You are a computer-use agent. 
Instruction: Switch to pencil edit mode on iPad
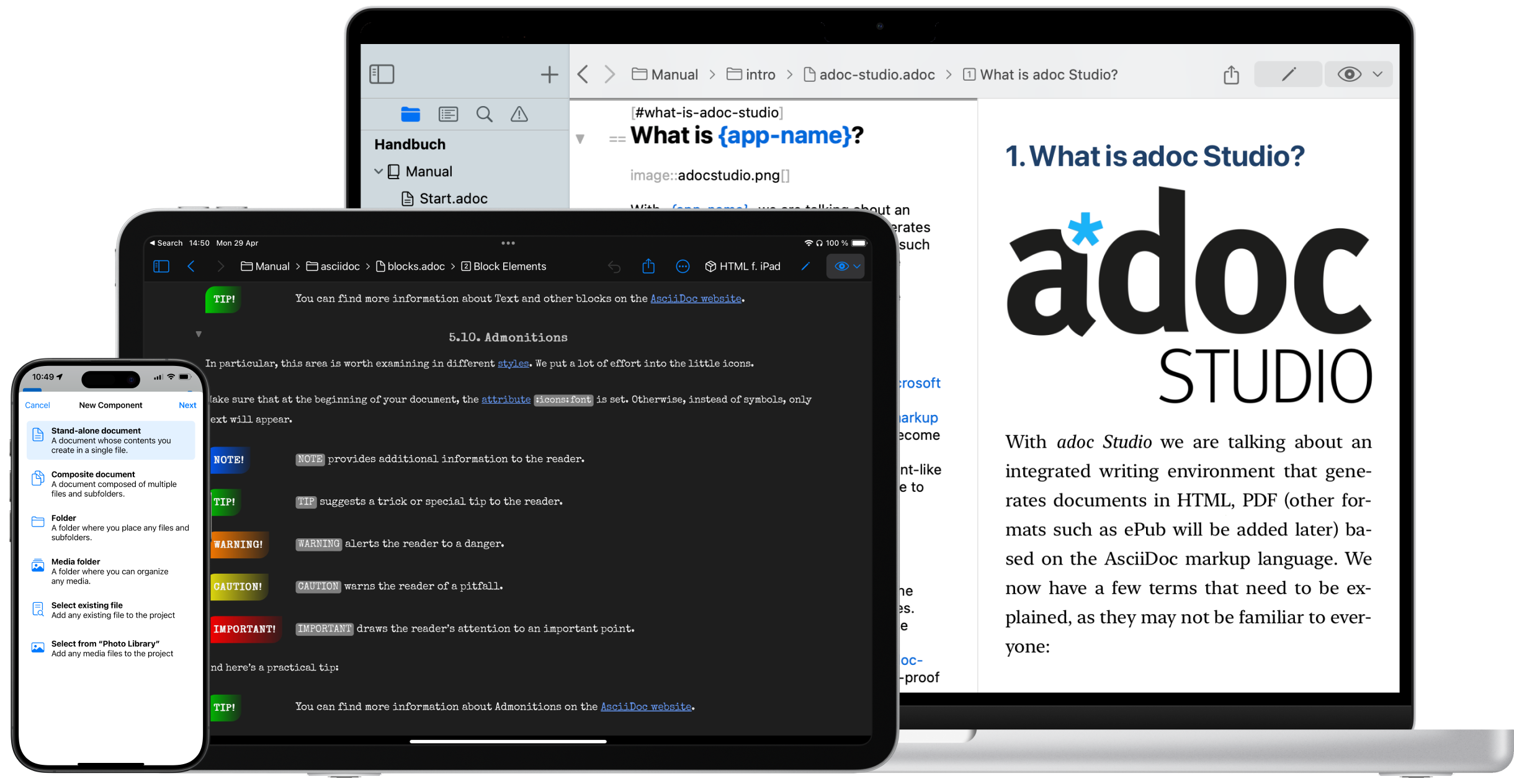pyautogui.click(x=805, y=267)
